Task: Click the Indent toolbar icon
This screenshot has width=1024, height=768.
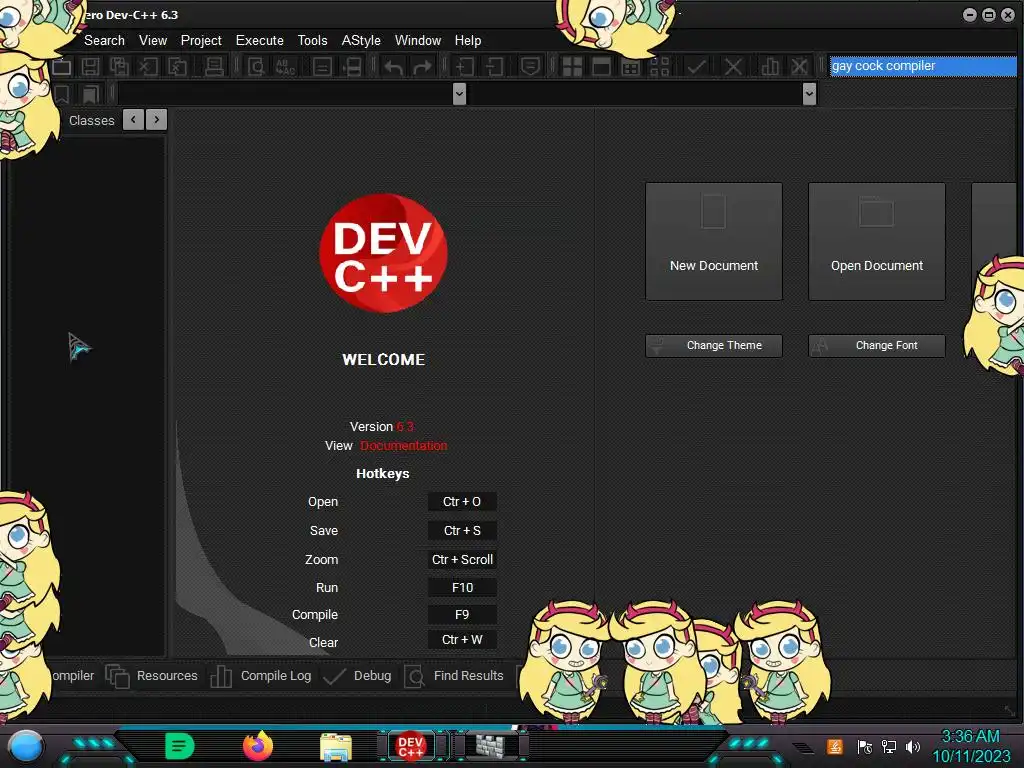Action: 465,67
